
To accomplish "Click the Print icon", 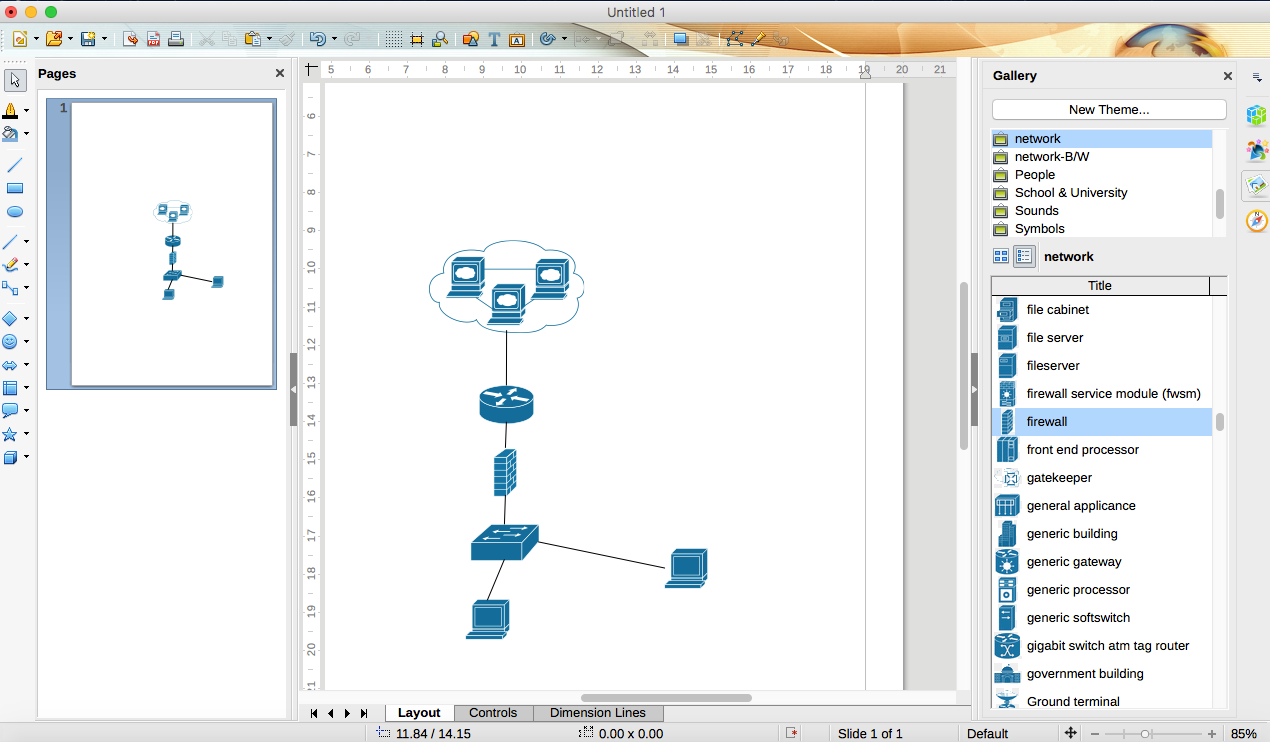I will click(x=176, y=39).
